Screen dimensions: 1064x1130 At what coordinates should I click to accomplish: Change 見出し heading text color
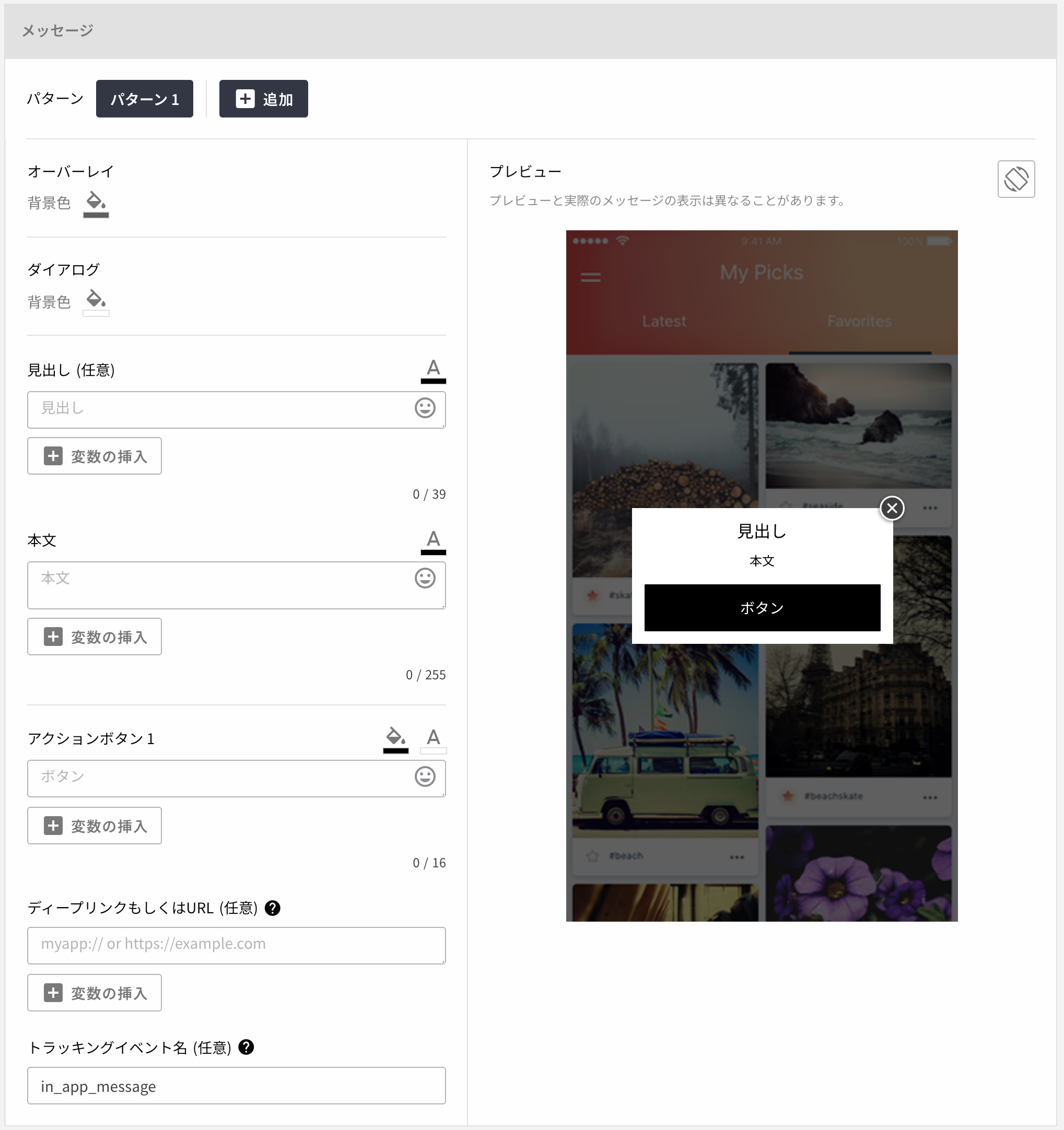pyautogui.click(x=433, y=371)
